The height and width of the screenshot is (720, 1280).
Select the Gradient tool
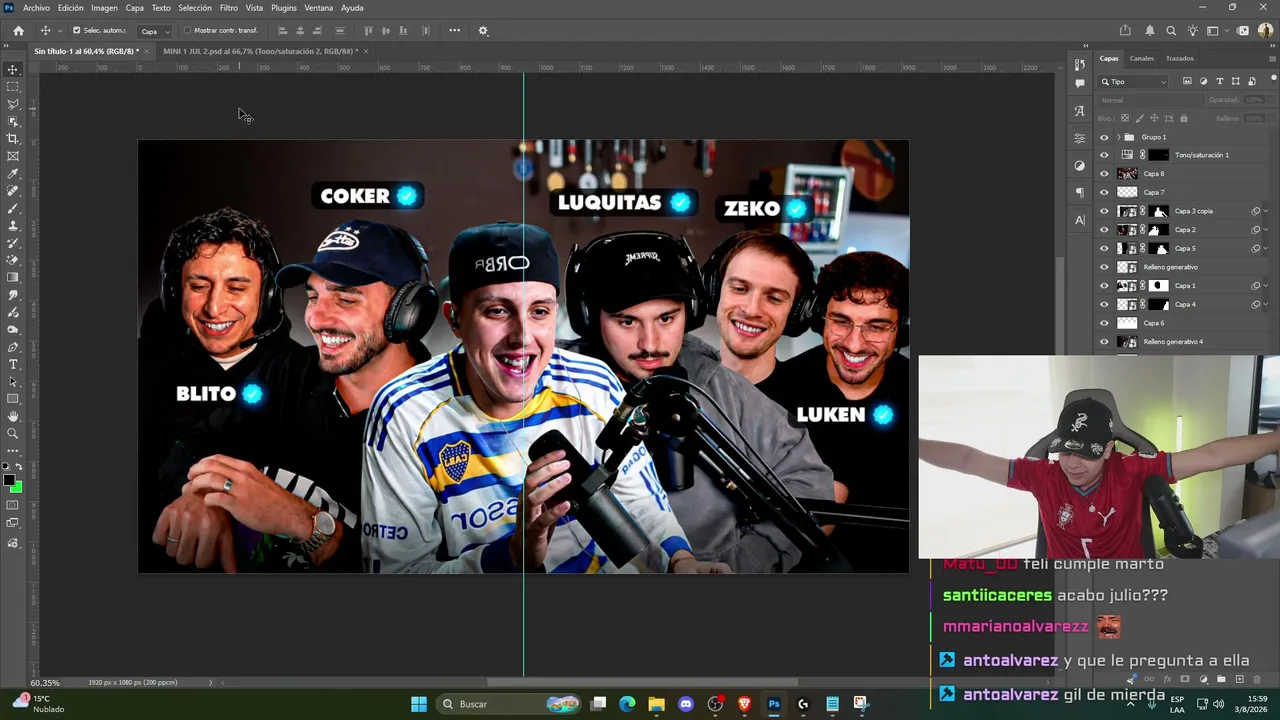click(x=13, y=278)
